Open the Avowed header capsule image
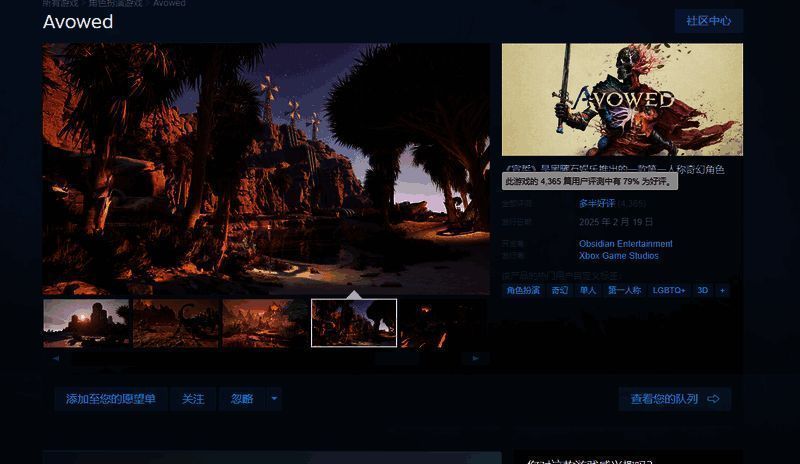 pos(622,99)
